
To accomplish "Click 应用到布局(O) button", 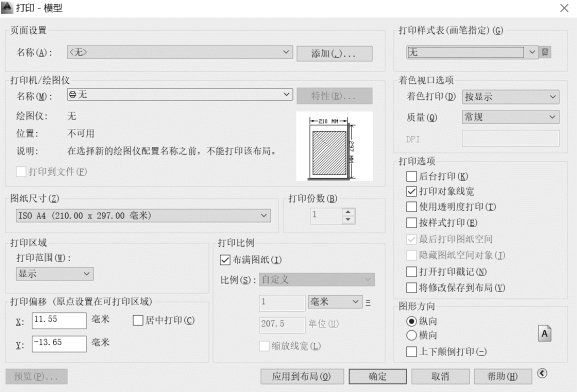I will click(x=302, y=377).
